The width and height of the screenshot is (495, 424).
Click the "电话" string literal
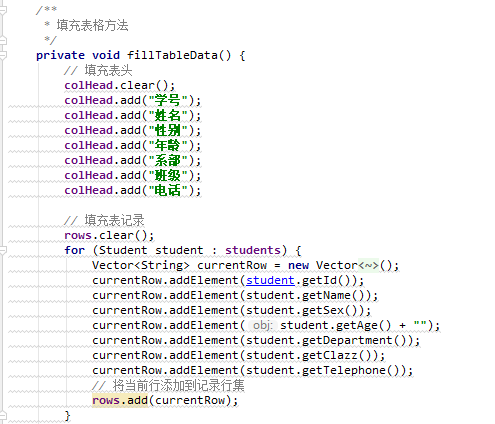click(168, 190)
